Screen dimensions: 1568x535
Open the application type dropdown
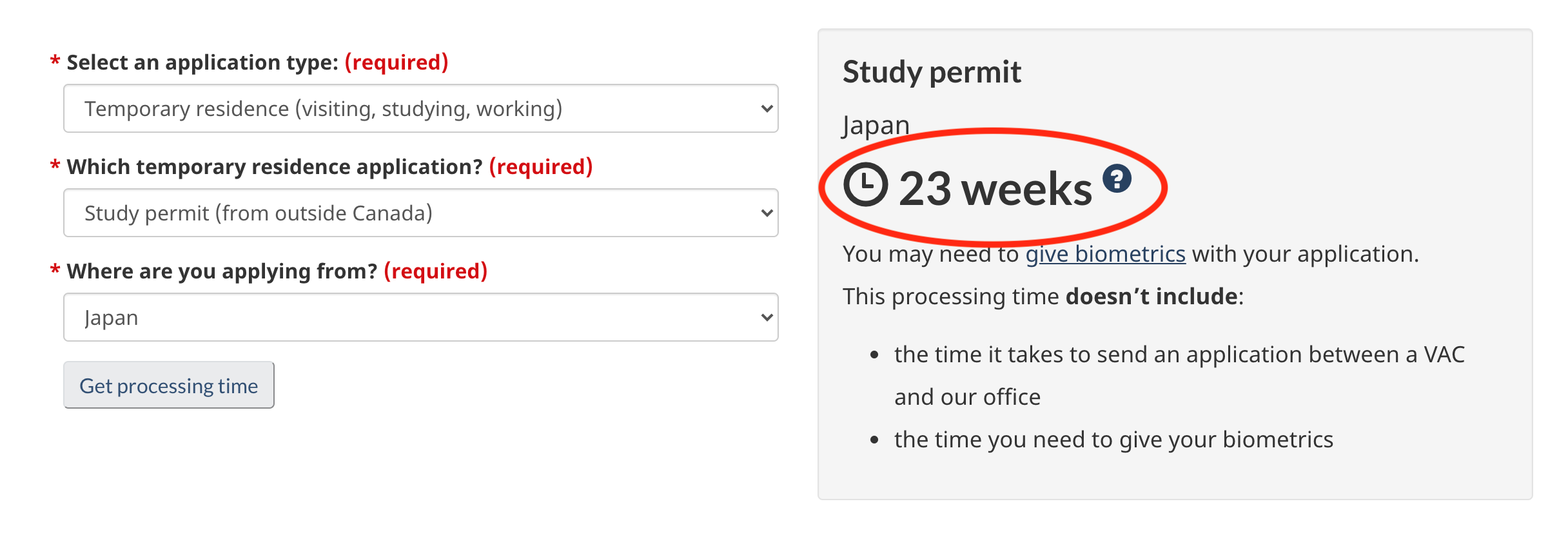click(420, 108)
